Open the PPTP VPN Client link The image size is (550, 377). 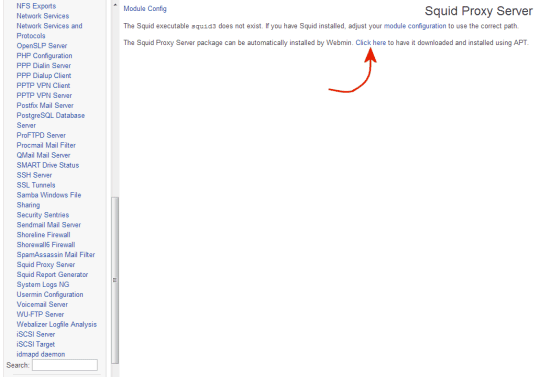pyautogui.click(x=43, y=85)
